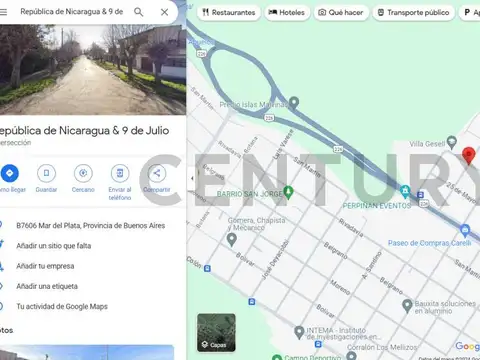This screenshot has height=360, width=480.
Task: Click the Villa Gesell map marker
Action: pos(451,142)
